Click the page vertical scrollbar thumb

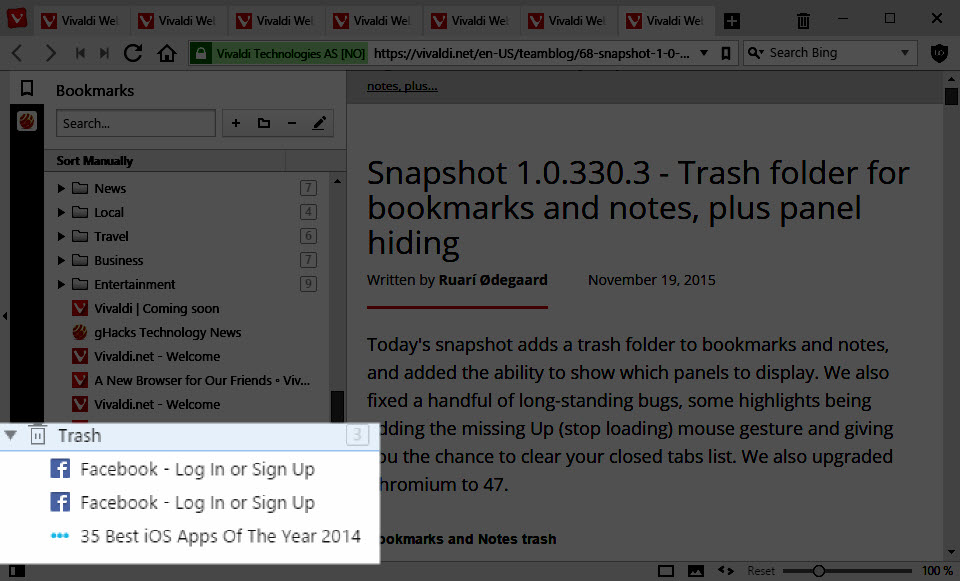[951, 96]
